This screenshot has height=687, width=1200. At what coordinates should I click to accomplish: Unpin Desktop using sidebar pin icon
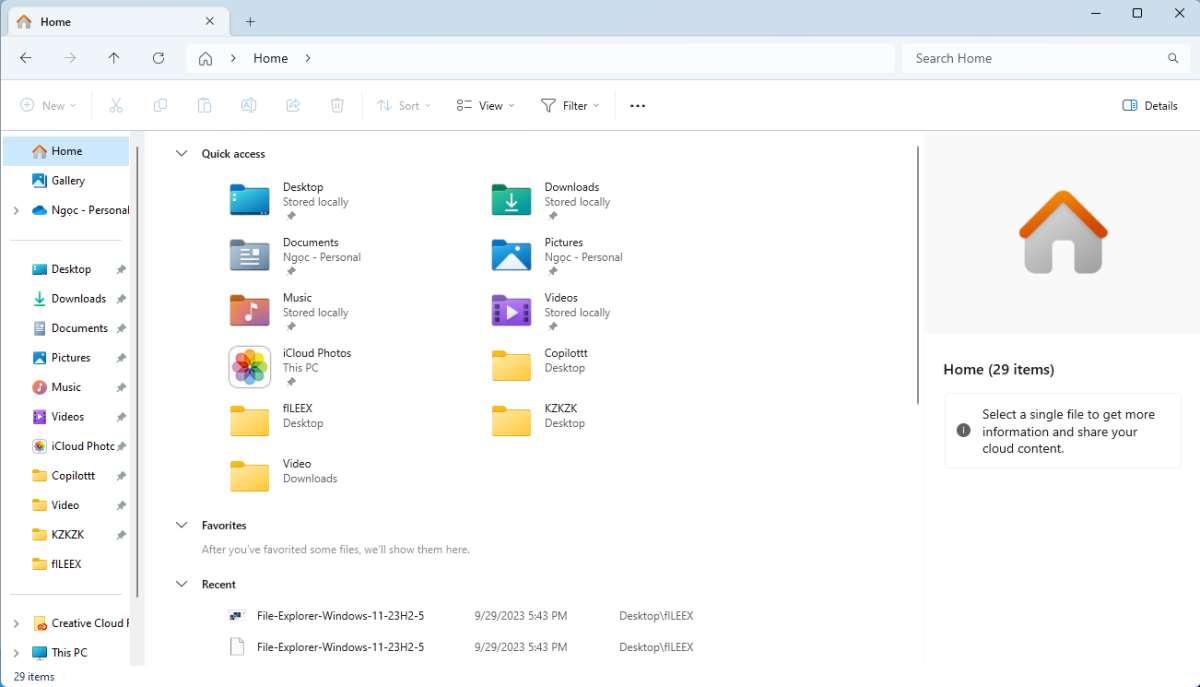tap(121, 269)
